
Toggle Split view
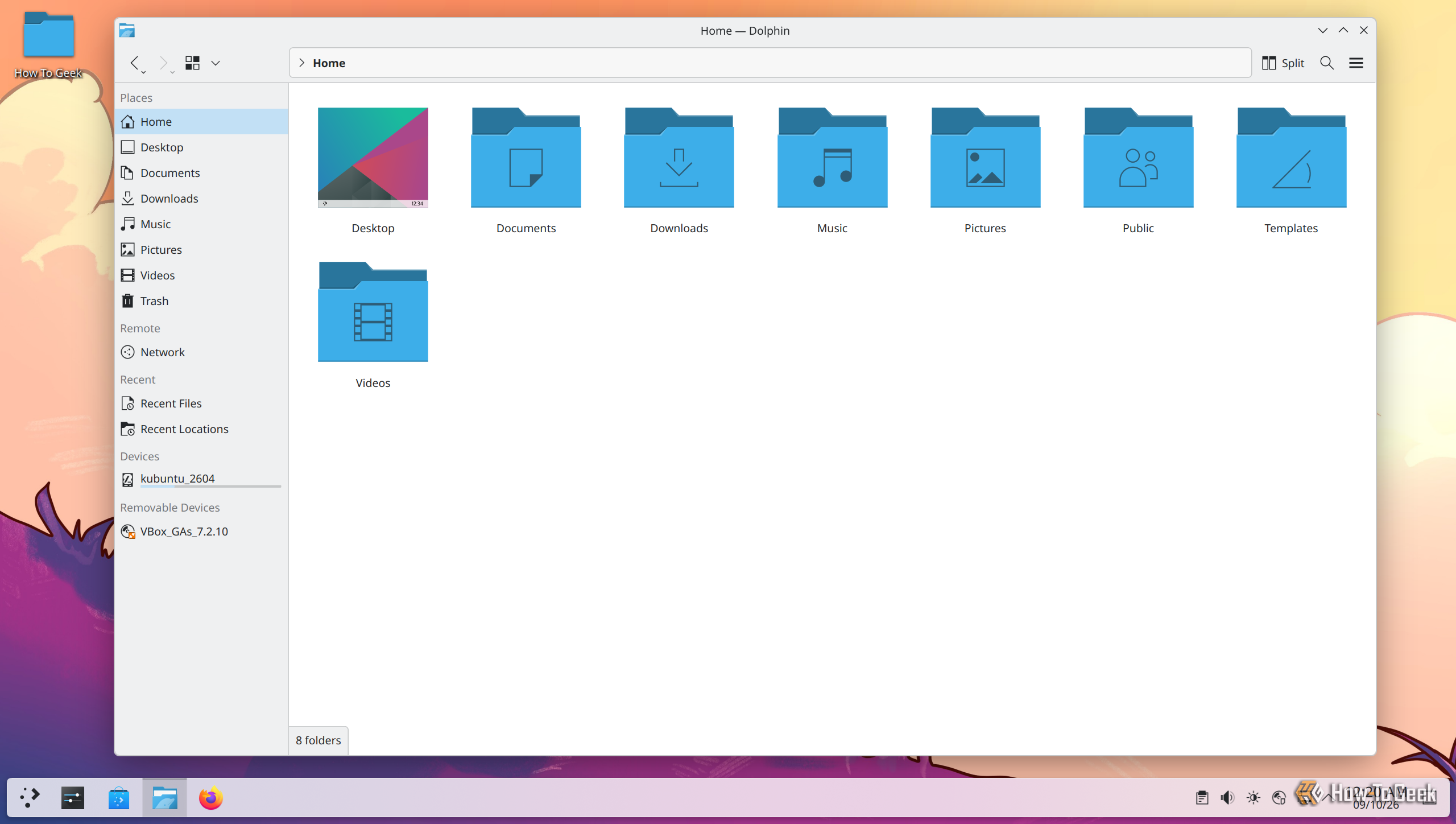[1283, 63]
